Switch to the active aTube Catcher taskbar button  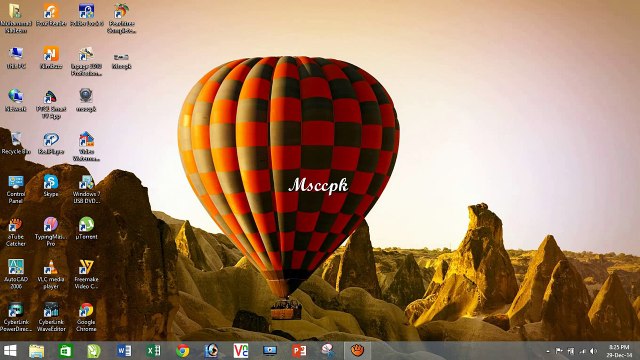click(x=358, y=351)
